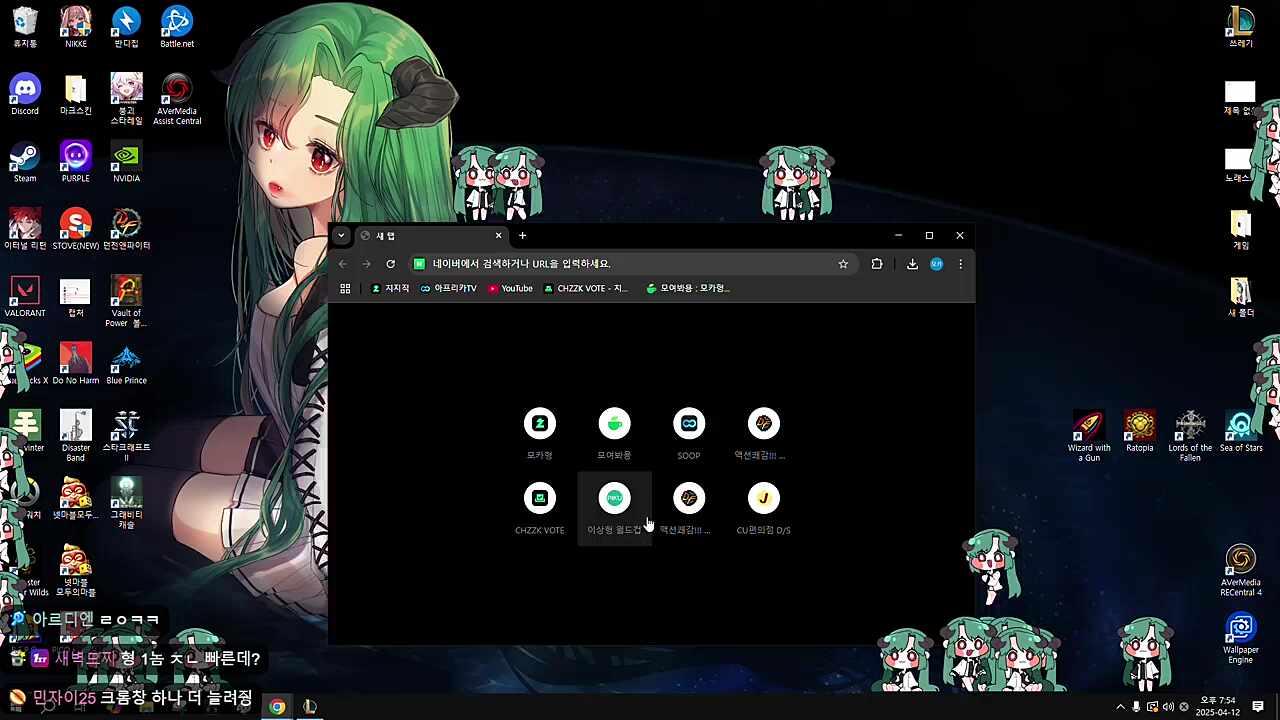This screenshot has width=1280, height=720.
Task: Open the 모여봐용 shortcut tile
Action: click(614, 434)
